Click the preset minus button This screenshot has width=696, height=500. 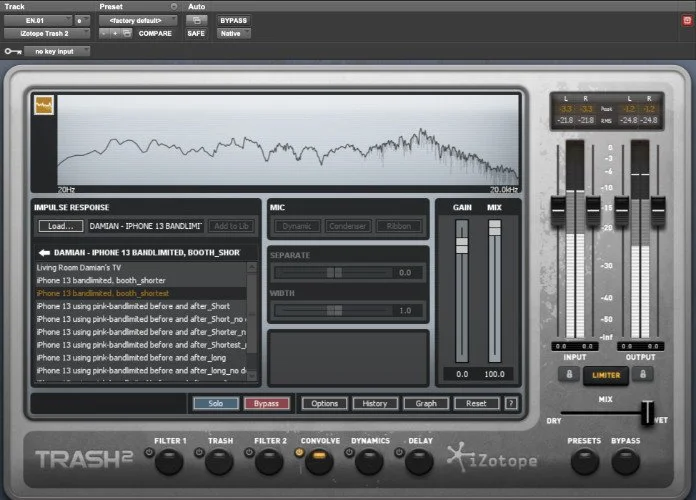click(103, 33)
